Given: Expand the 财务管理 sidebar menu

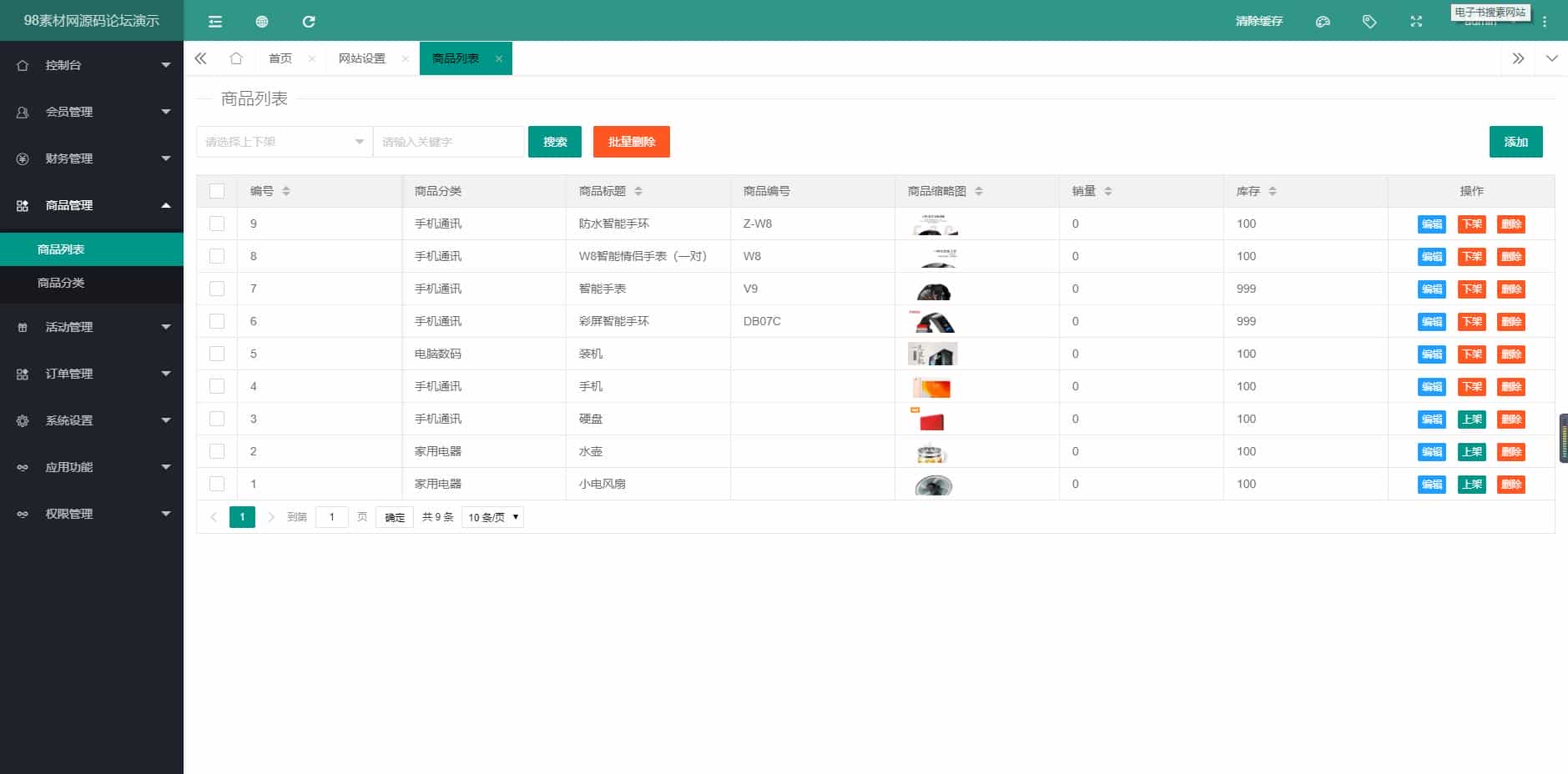Looking at the screenshot, I should (x=92, y=158).
